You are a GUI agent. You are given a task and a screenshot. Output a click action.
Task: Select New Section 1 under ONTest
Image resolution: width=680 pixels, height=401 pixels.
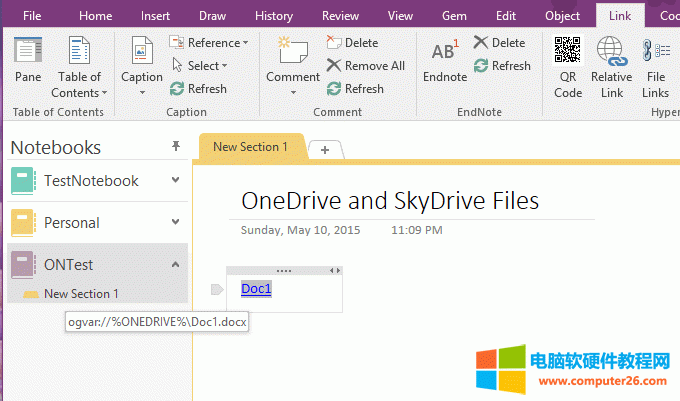[81, 294]
